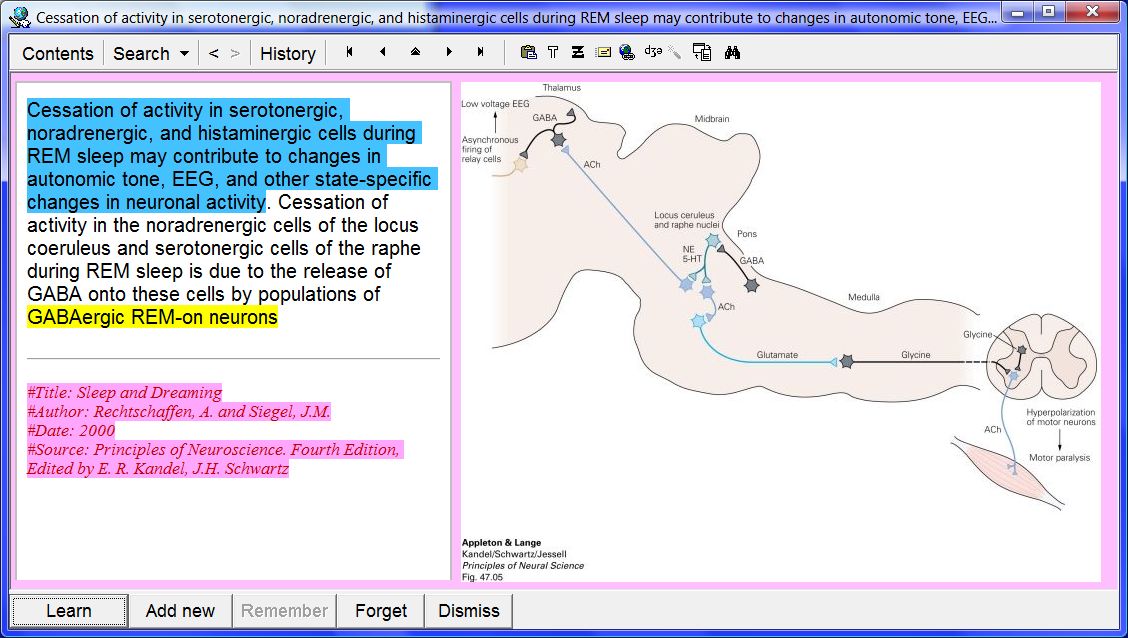Screen dimensions: 1128x638
Task: Jump to first element navigation arrow
Action: 349,53
